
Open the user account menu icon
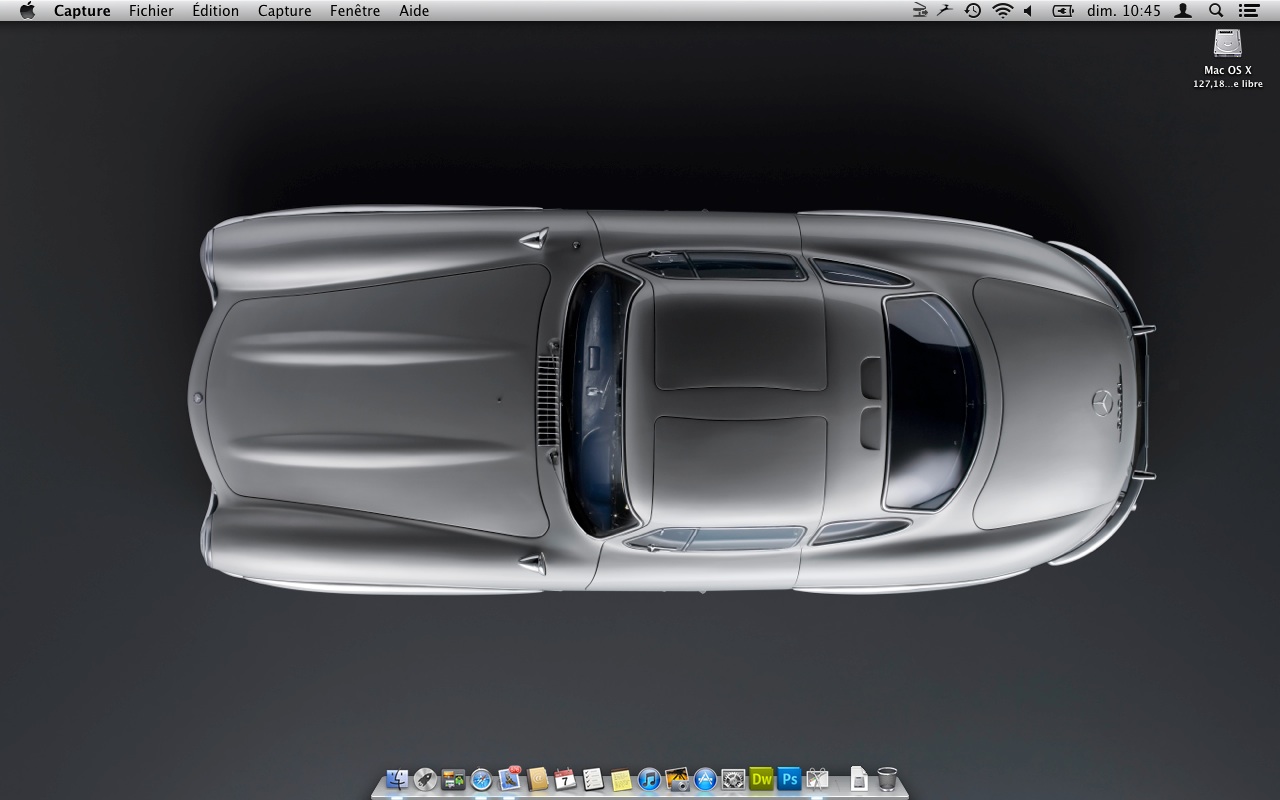[x=1183, y=11]
